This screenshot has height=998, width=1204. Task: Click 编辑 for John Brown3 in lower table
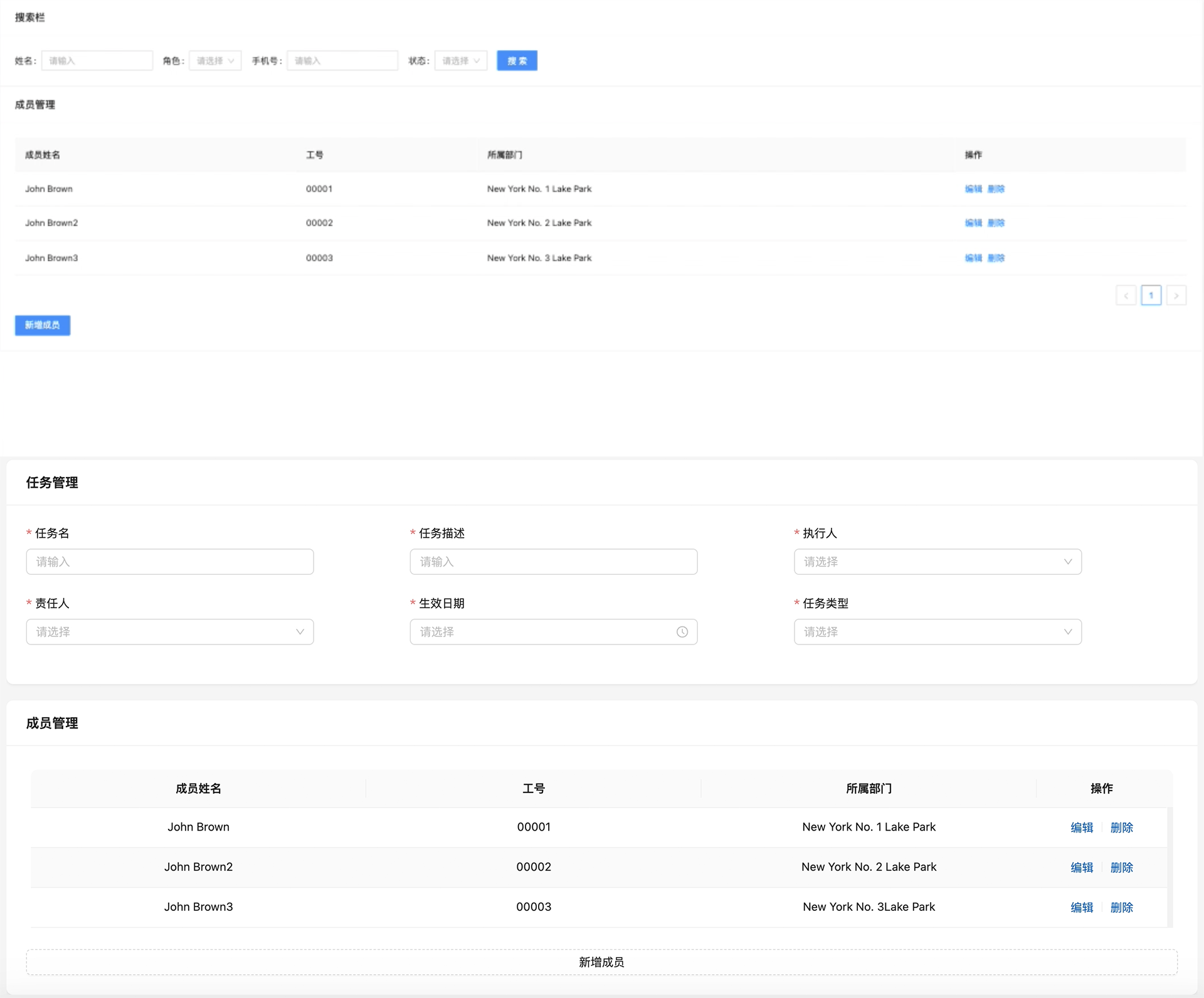(x=1082, y=907)
